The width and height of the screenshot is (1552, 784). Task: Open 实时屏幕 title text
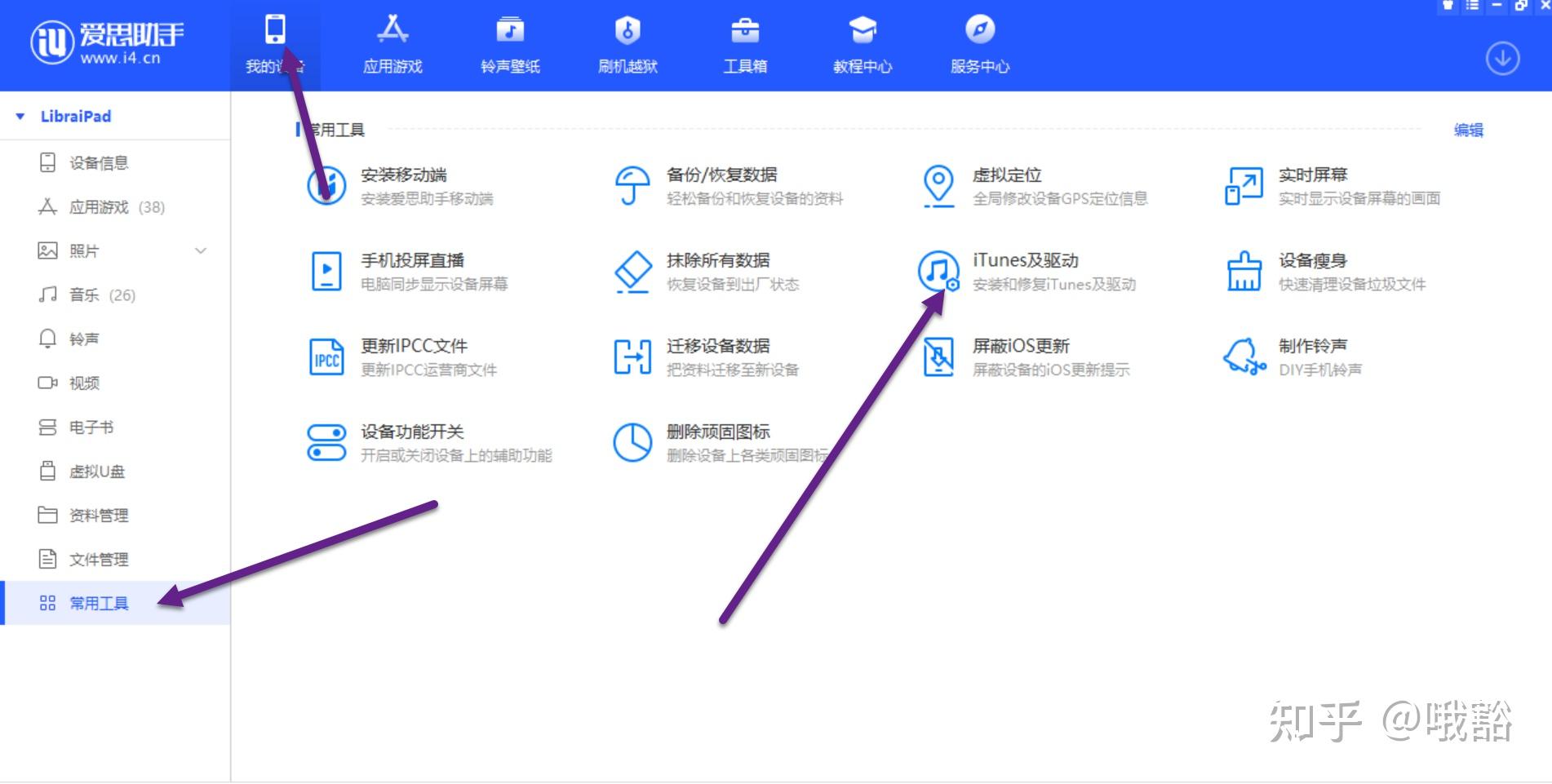click(1313, 175)
